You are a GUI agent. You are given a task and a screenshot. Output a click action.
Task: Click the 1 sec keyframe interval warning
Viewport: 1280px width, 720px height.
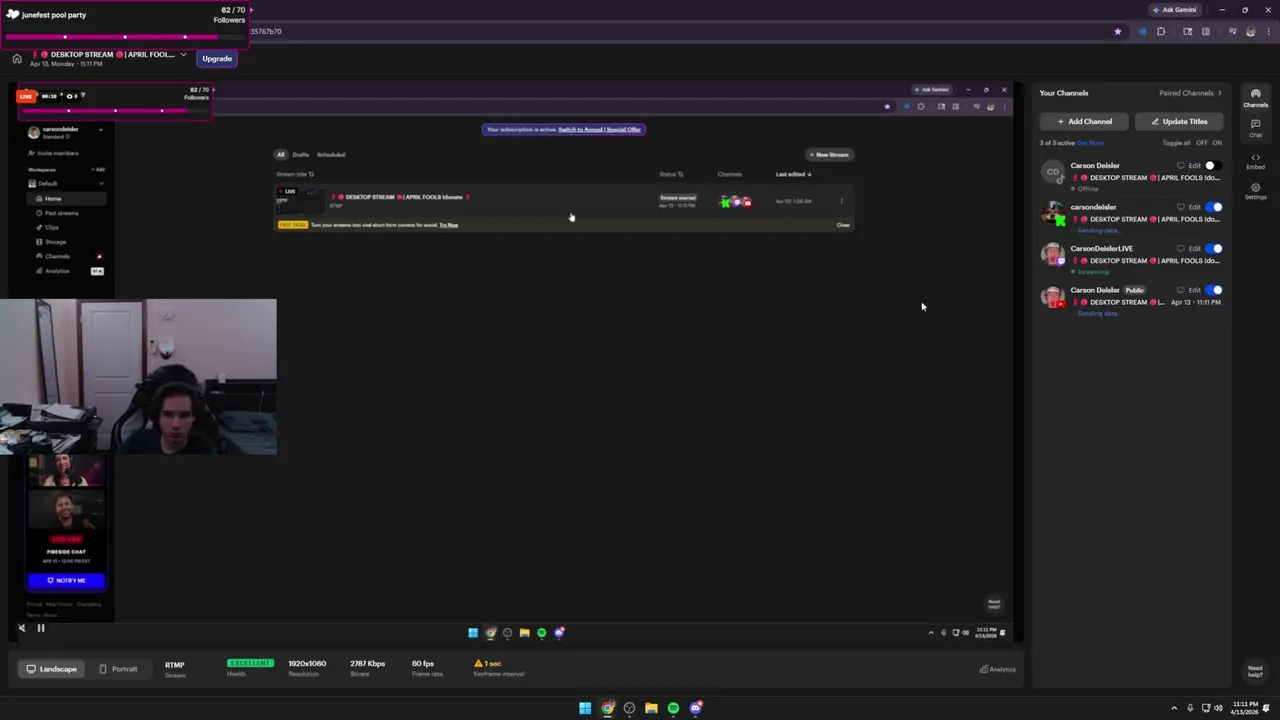(x=488, y=664)
